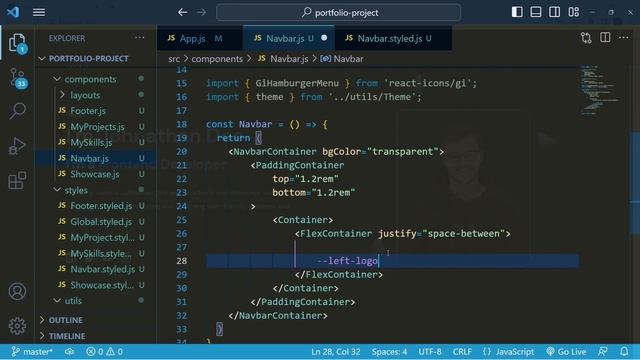Toggle the secondary side bar layout icon
640x360 pixels.
555,12
